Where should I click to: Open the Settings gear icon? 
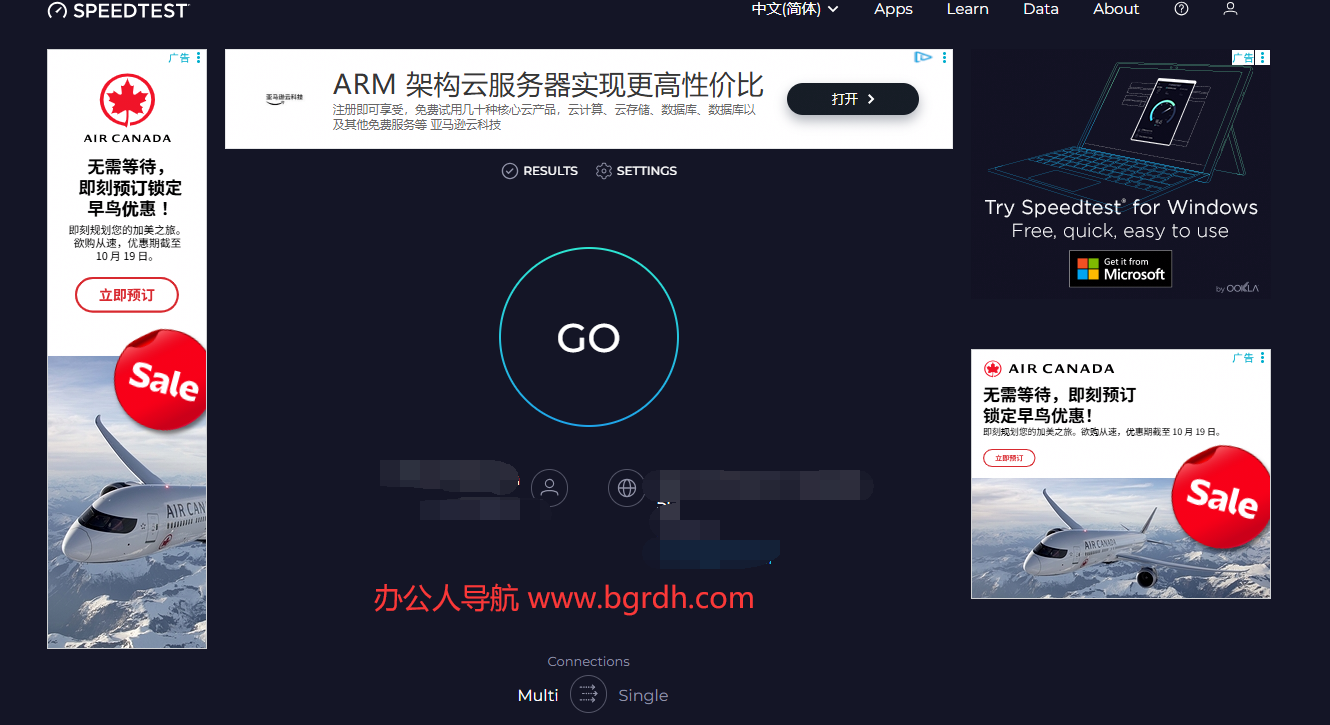603,171
